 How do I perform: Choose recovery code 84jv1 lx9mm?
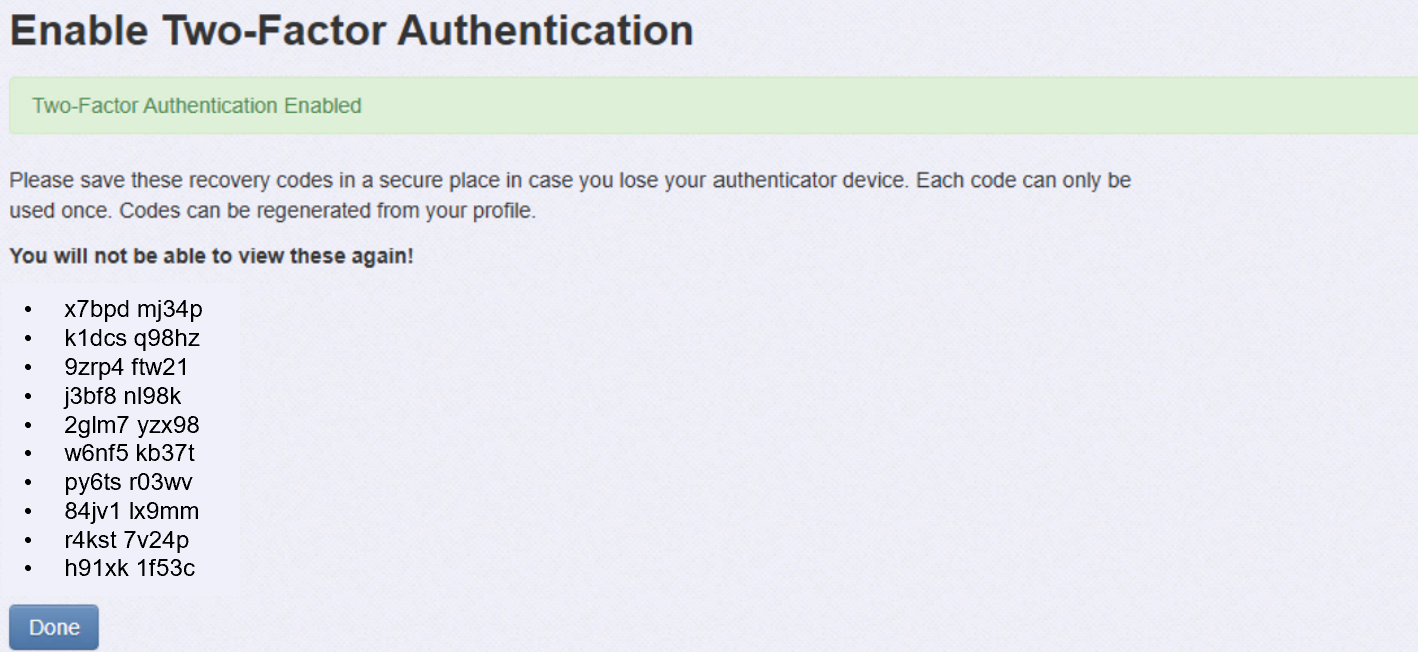132,512
